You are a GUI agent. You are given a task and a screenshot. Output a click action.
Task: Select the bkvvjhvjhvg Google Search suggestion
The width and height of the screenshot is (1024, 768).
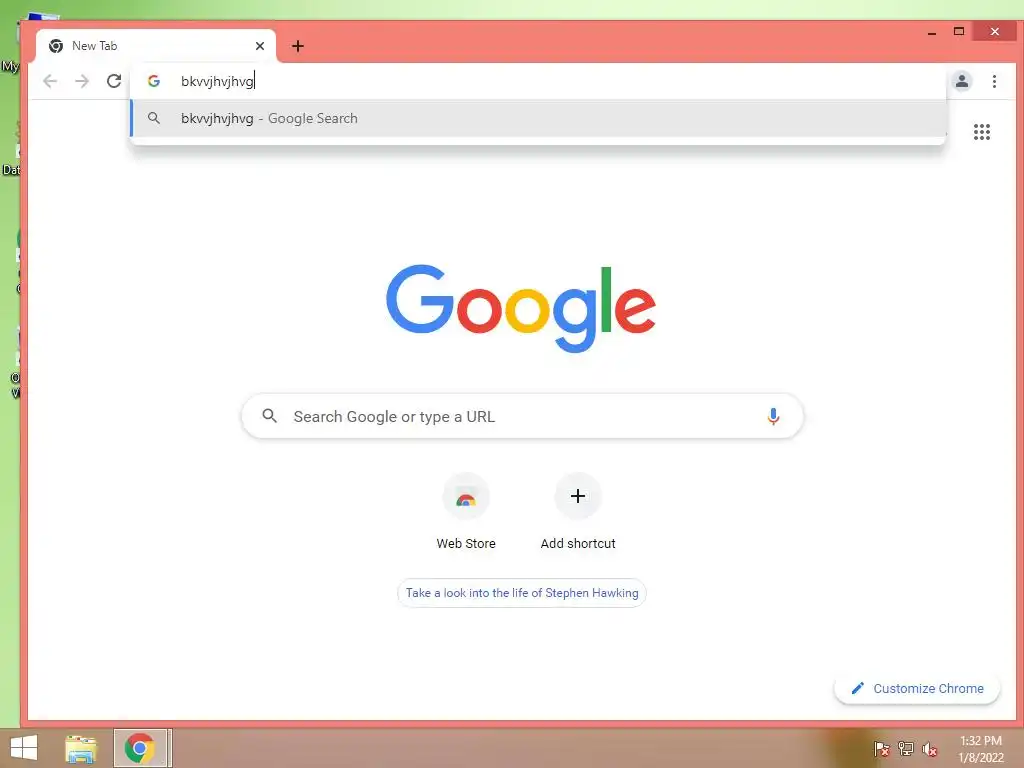coord(538,118)
